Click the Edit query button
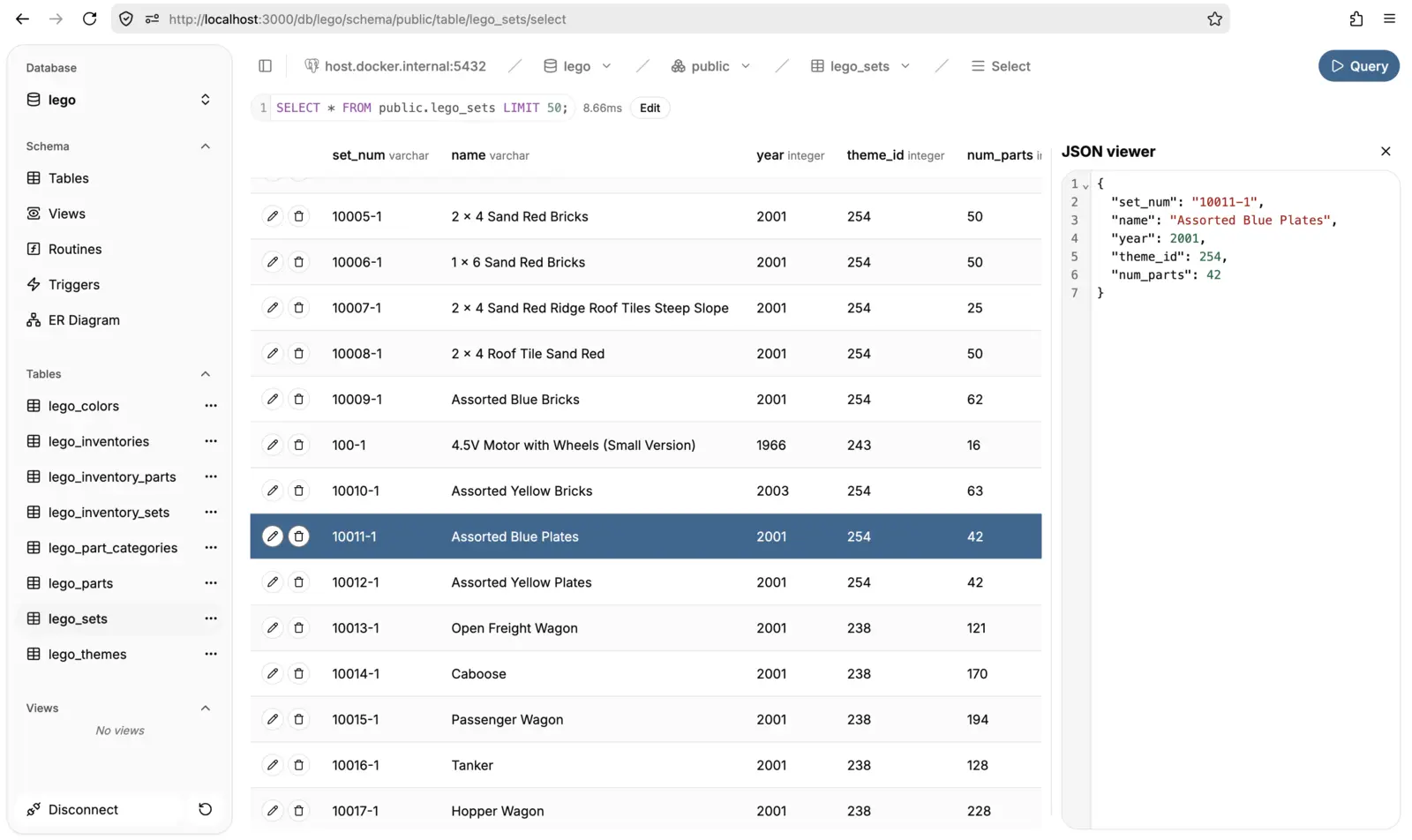This screenshot has width=1412, height=840. 650,108
